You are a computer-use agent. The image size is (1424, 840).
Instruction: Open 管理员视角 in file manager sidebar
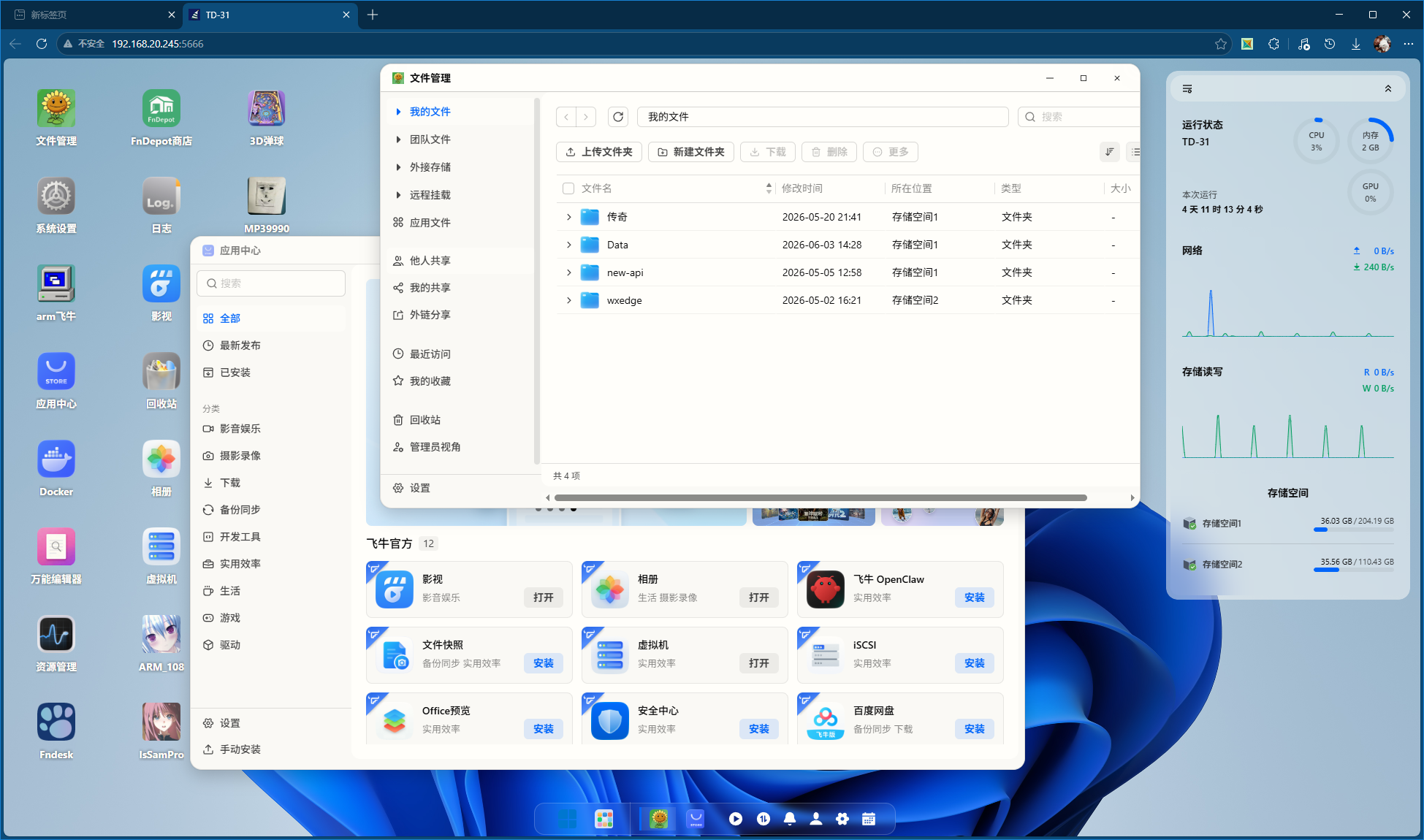click(460, 447)
